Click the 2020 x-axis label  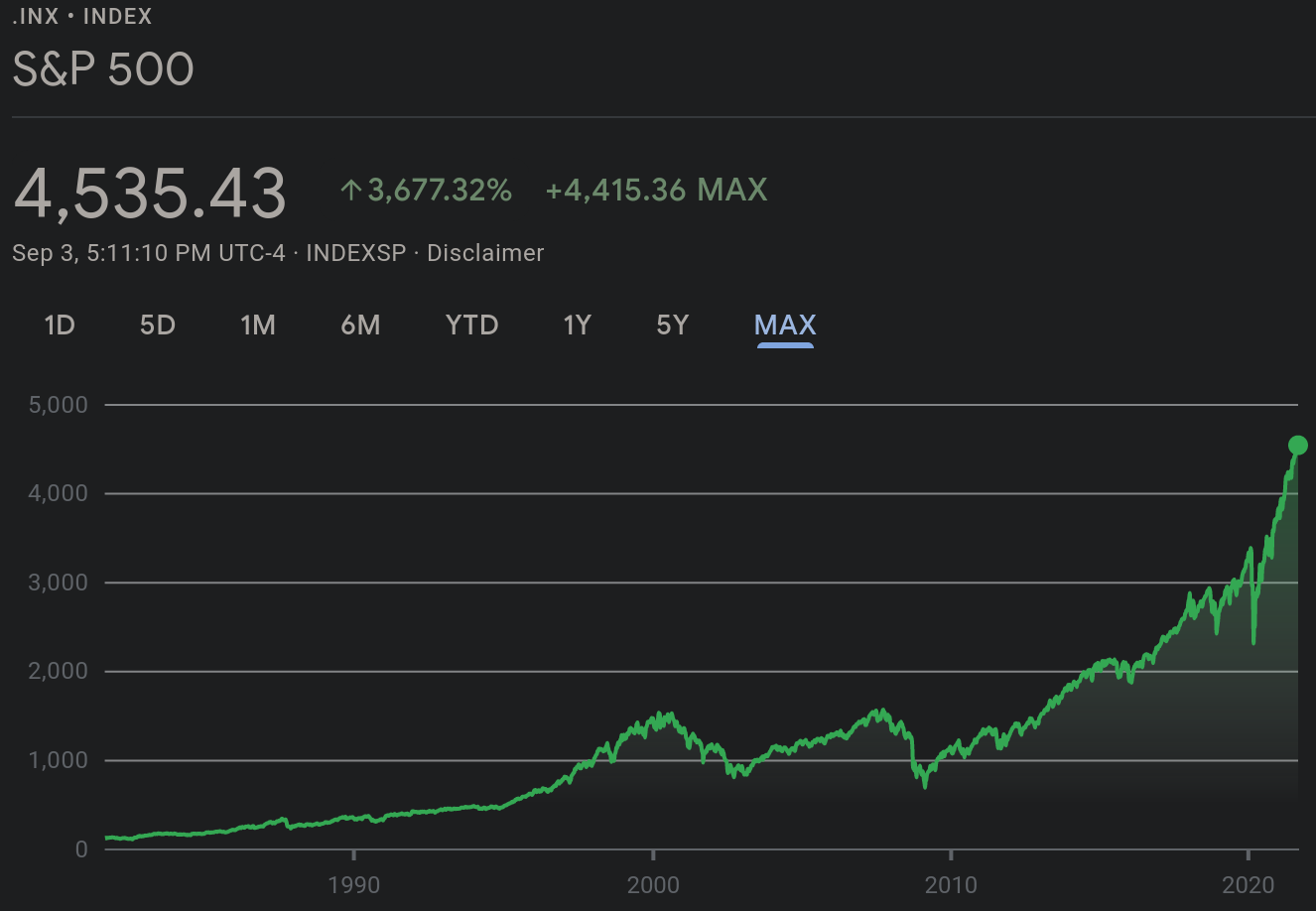pos(1249,885)
